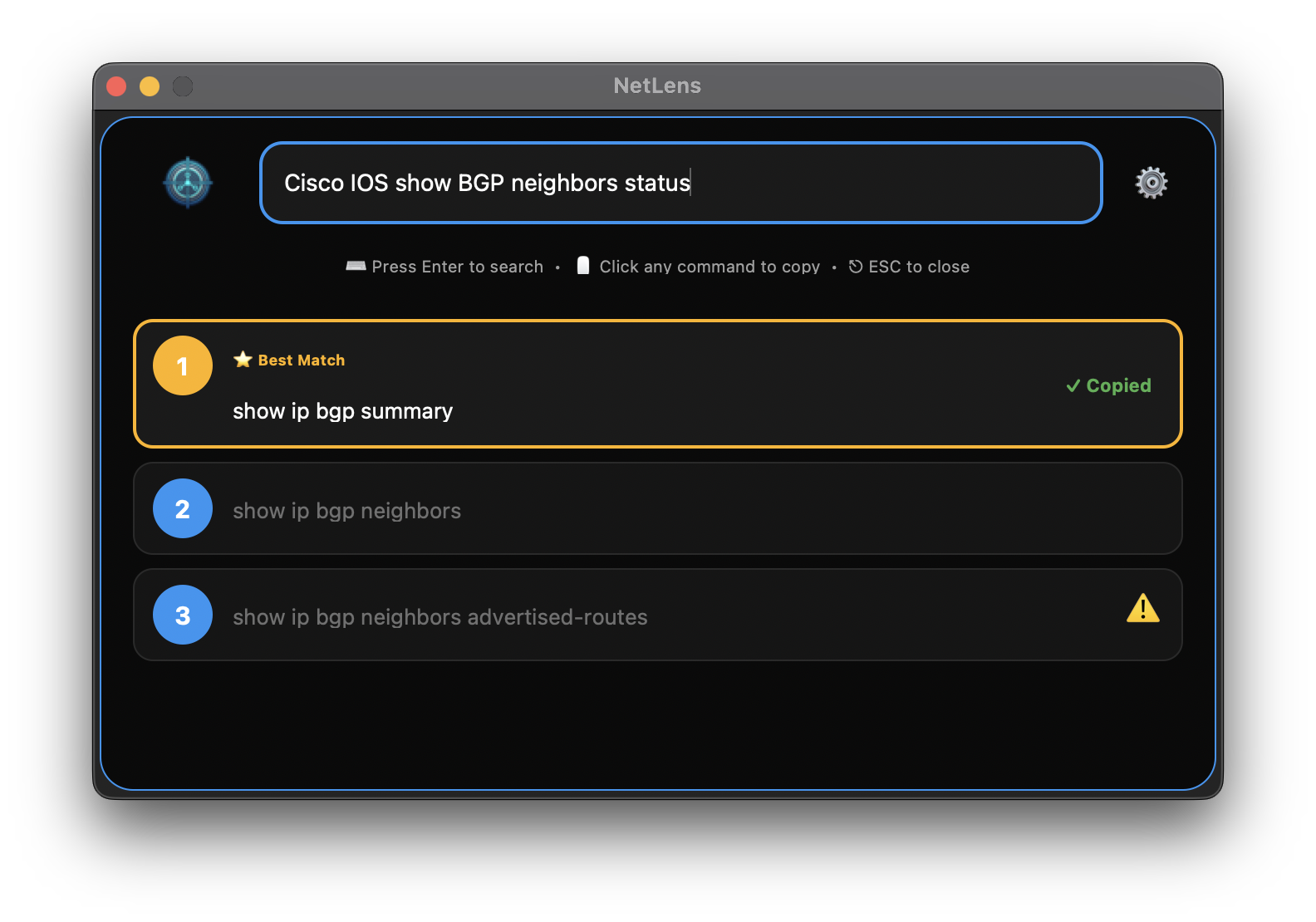Click the yellow number 1 badge
Screen dimensions: 1316x922
click(x=183, y=365)
